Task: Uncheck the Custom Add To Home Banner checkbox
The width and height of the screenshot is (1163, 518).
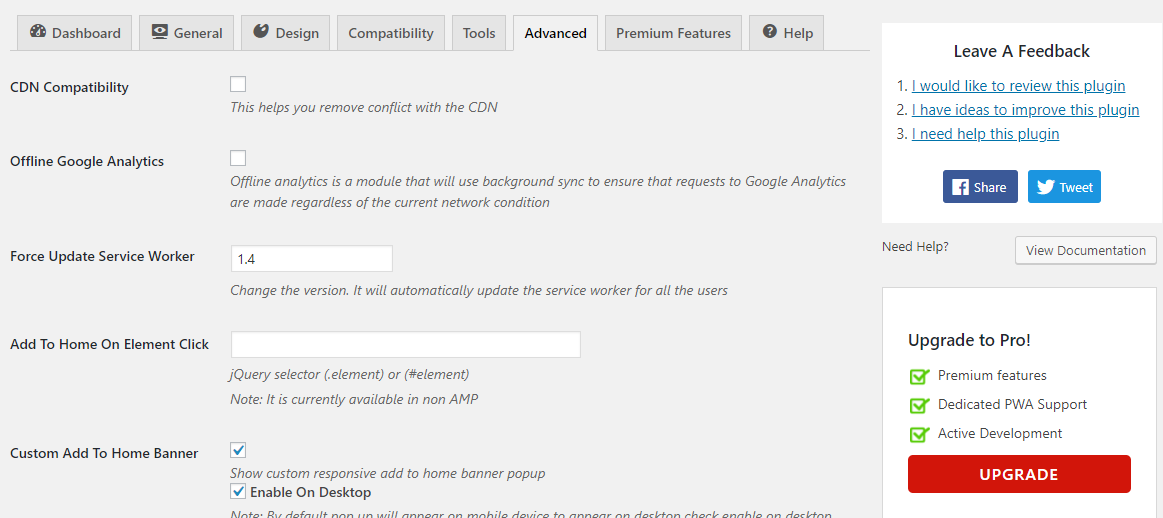Action: point(238,450)
